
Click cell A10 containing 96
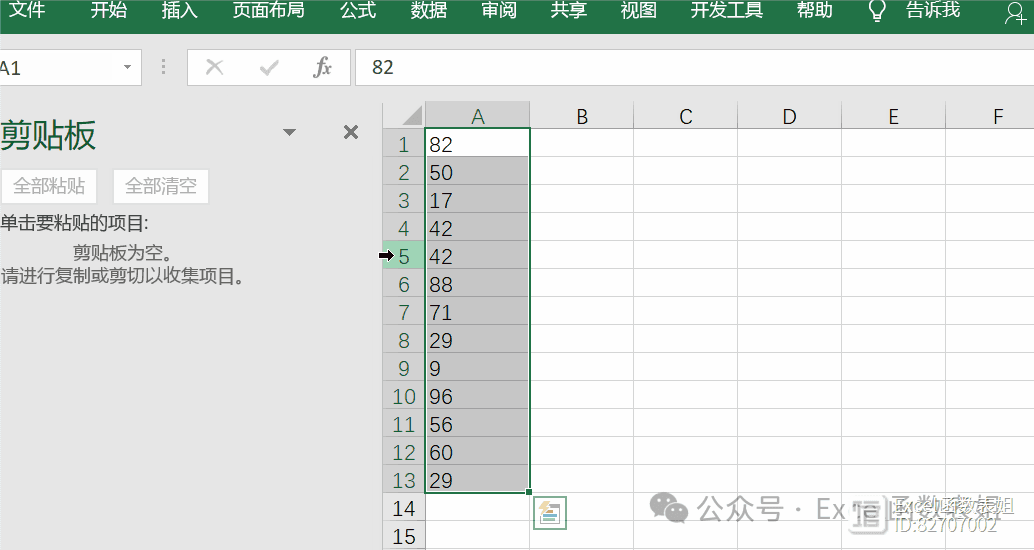pos(477,396)
